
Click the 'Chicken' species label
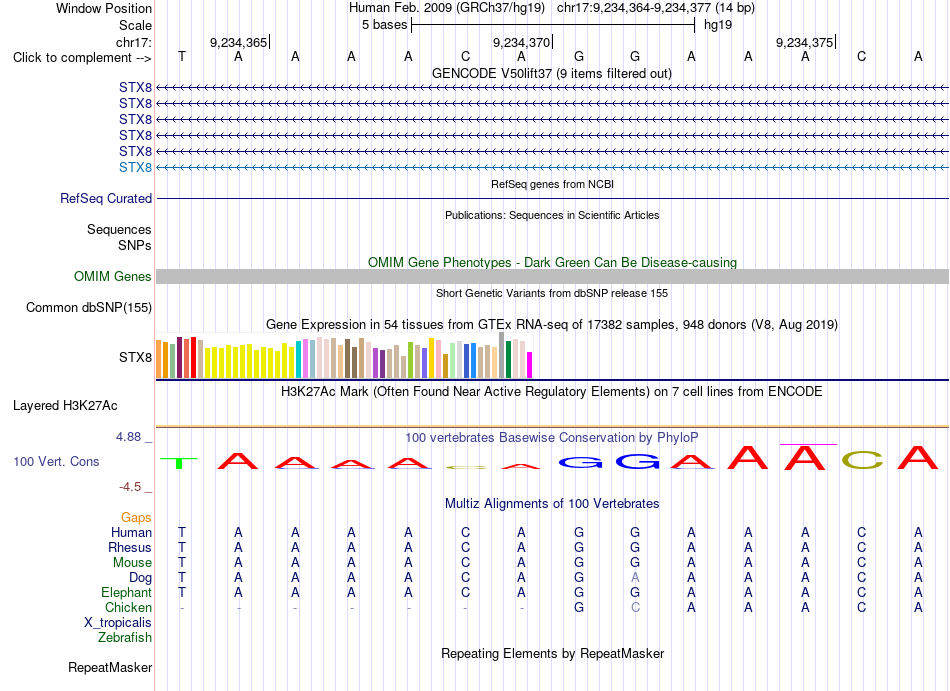tap(128, 607)
